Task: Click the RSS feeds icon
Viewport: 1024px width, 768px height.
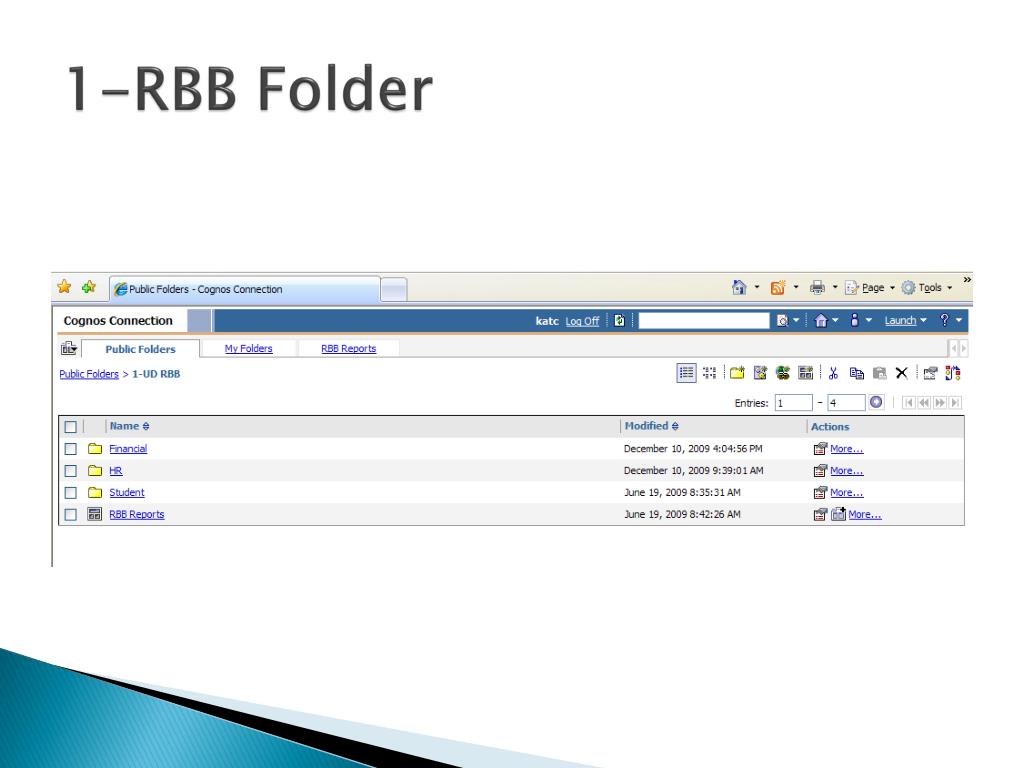Action: pyautogui.click(x=778, y=287)
